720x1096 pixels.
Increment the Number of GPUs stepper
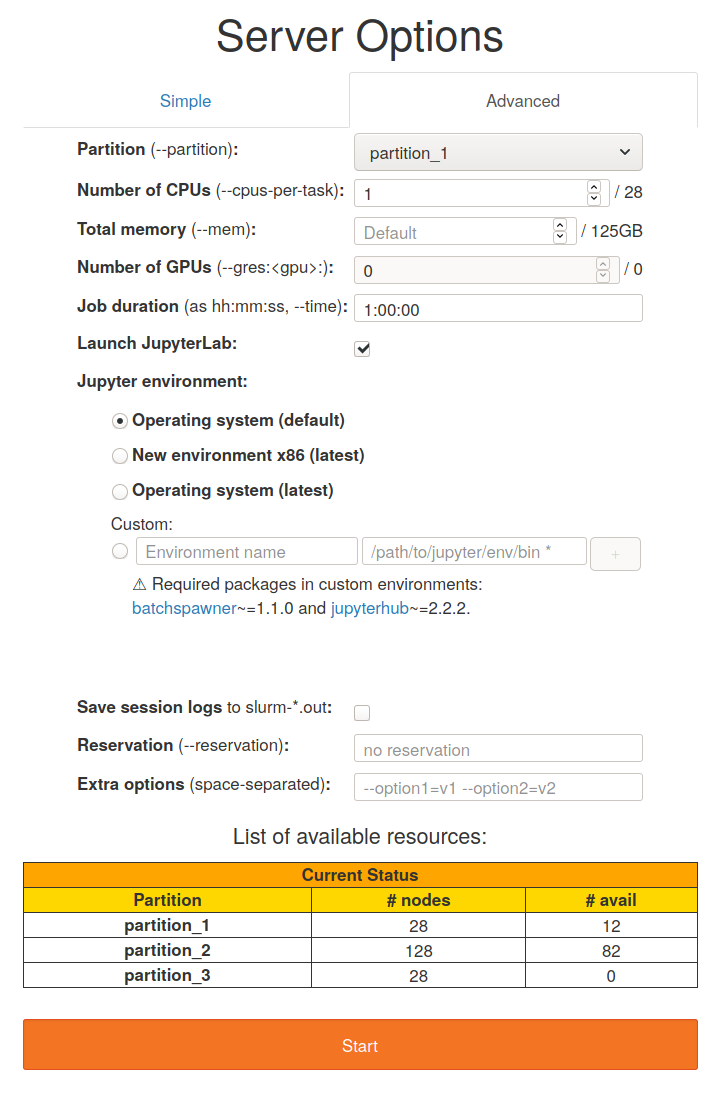[601, 265]
